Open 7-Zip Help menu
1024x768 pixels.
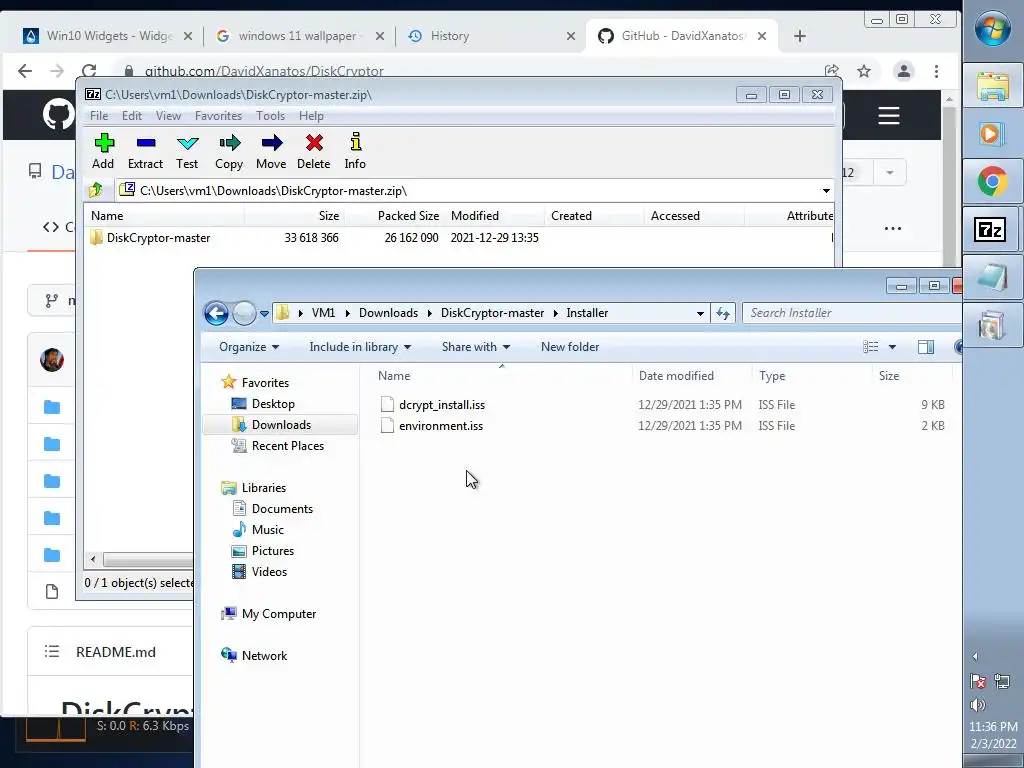312,116
